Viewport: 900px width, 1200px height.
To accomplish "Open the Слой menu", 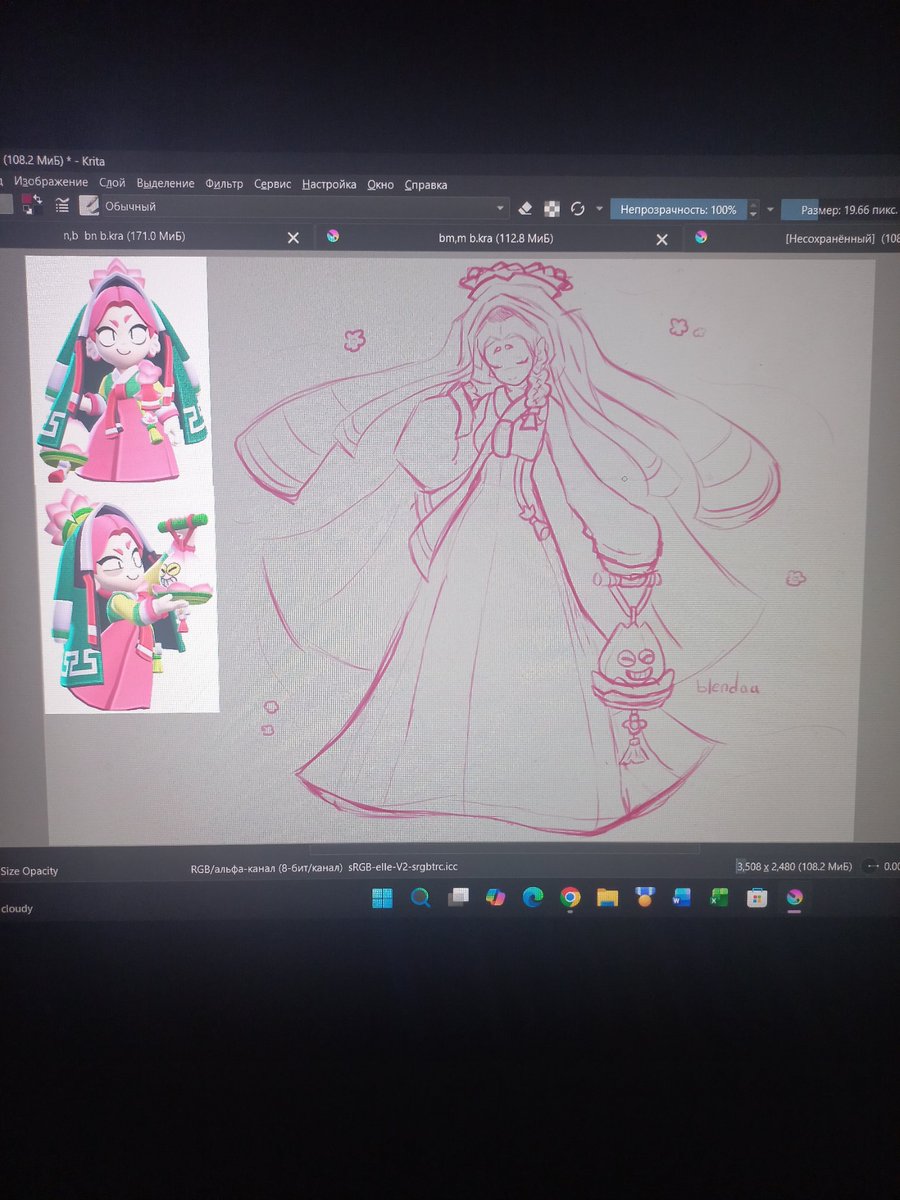I will point(112,183).
